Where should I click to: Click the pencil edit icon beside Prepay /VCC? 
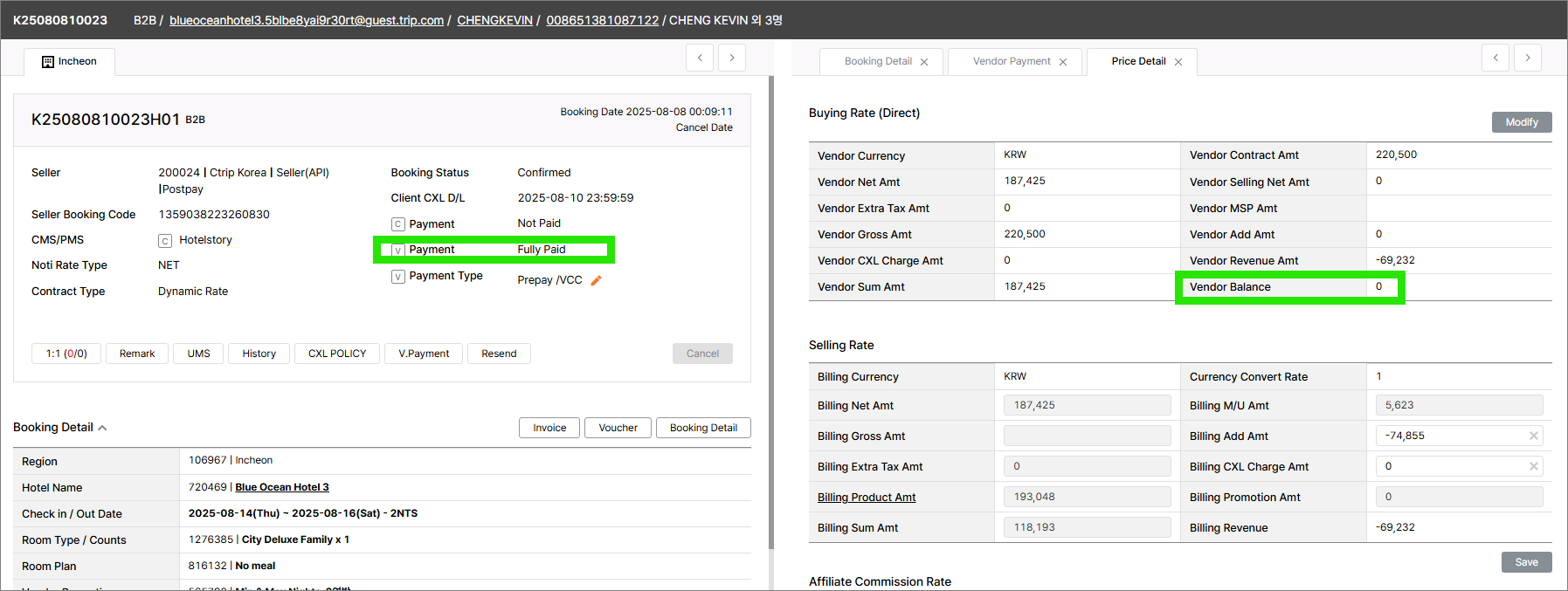(597, 280)
